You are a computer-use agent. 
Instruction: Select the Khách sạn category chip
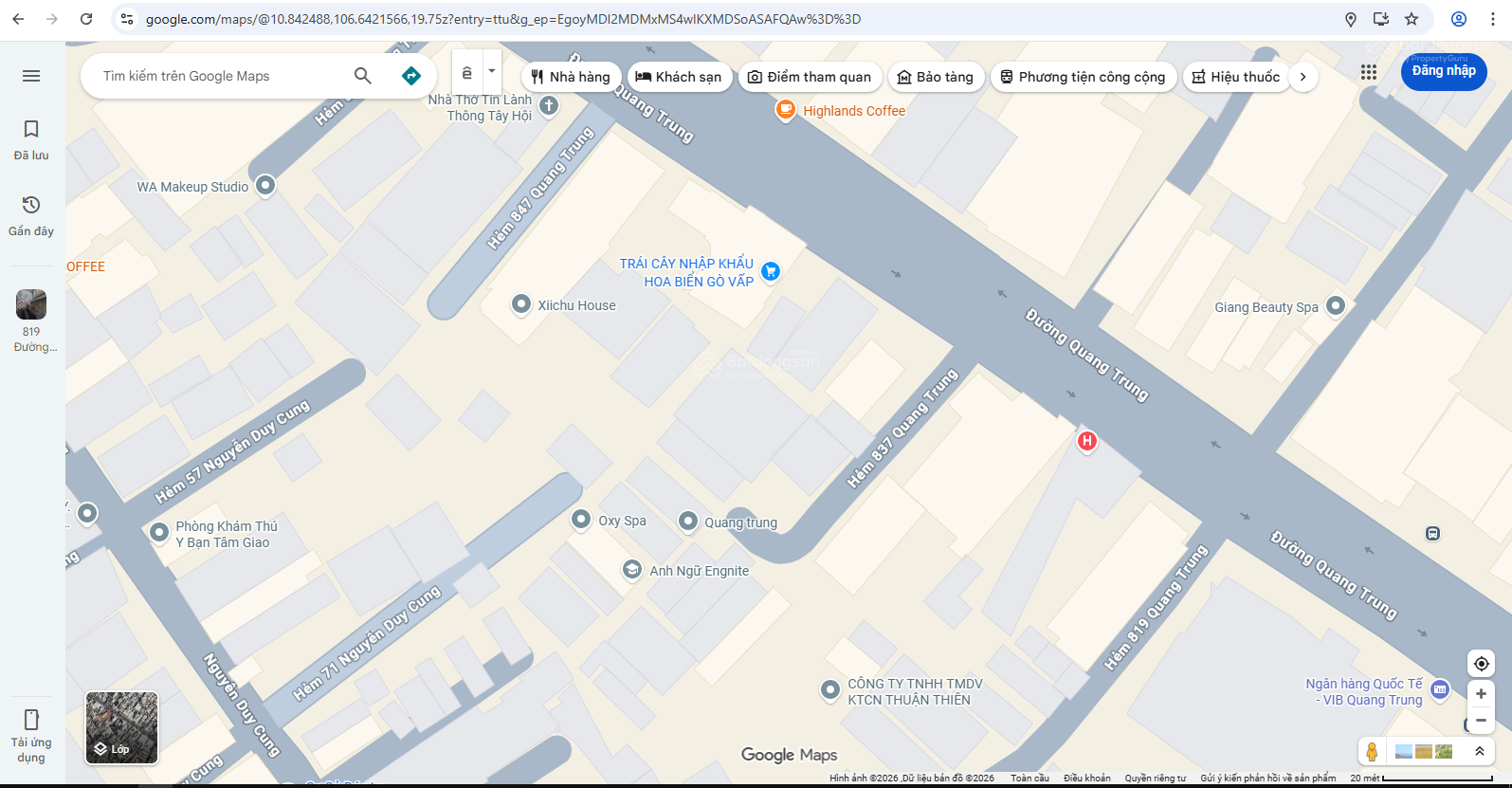point(679,77)
